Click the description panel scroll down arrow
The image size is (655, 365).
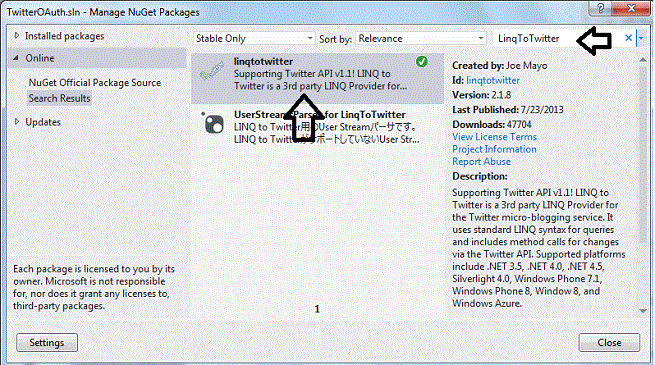coord(643,311)
